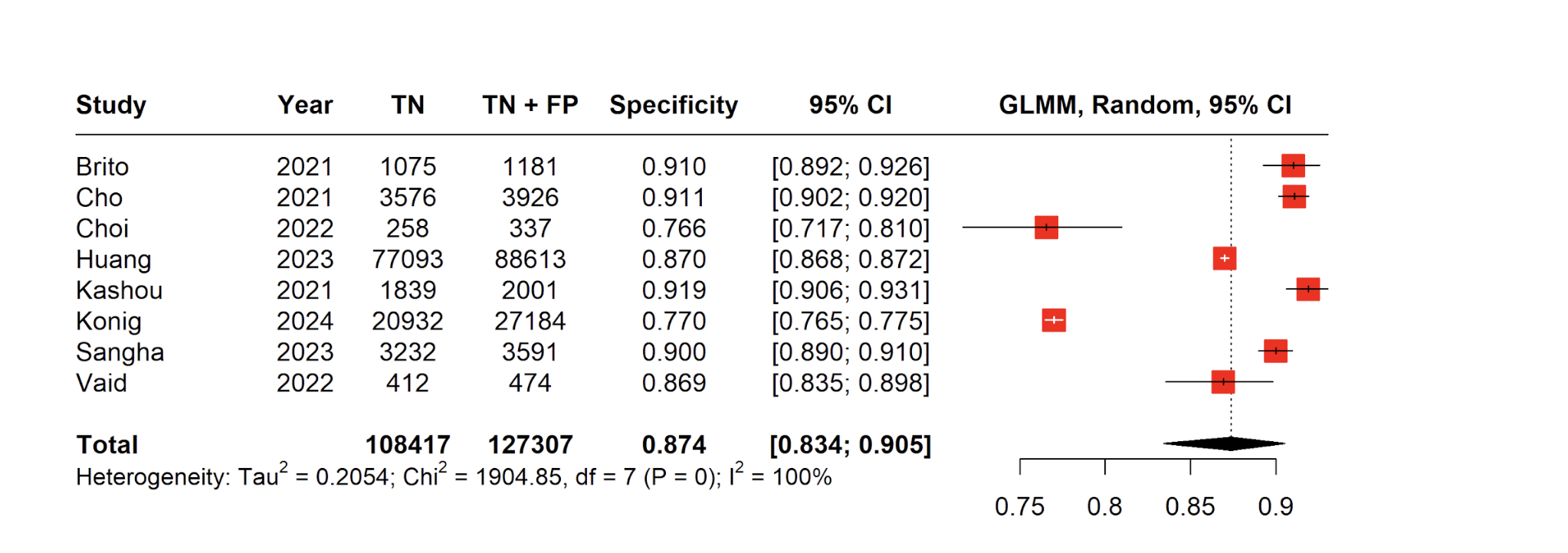The image size is (1568, 553).
Task: Click the Specificity column header
Action: click(x=674, y=105)
